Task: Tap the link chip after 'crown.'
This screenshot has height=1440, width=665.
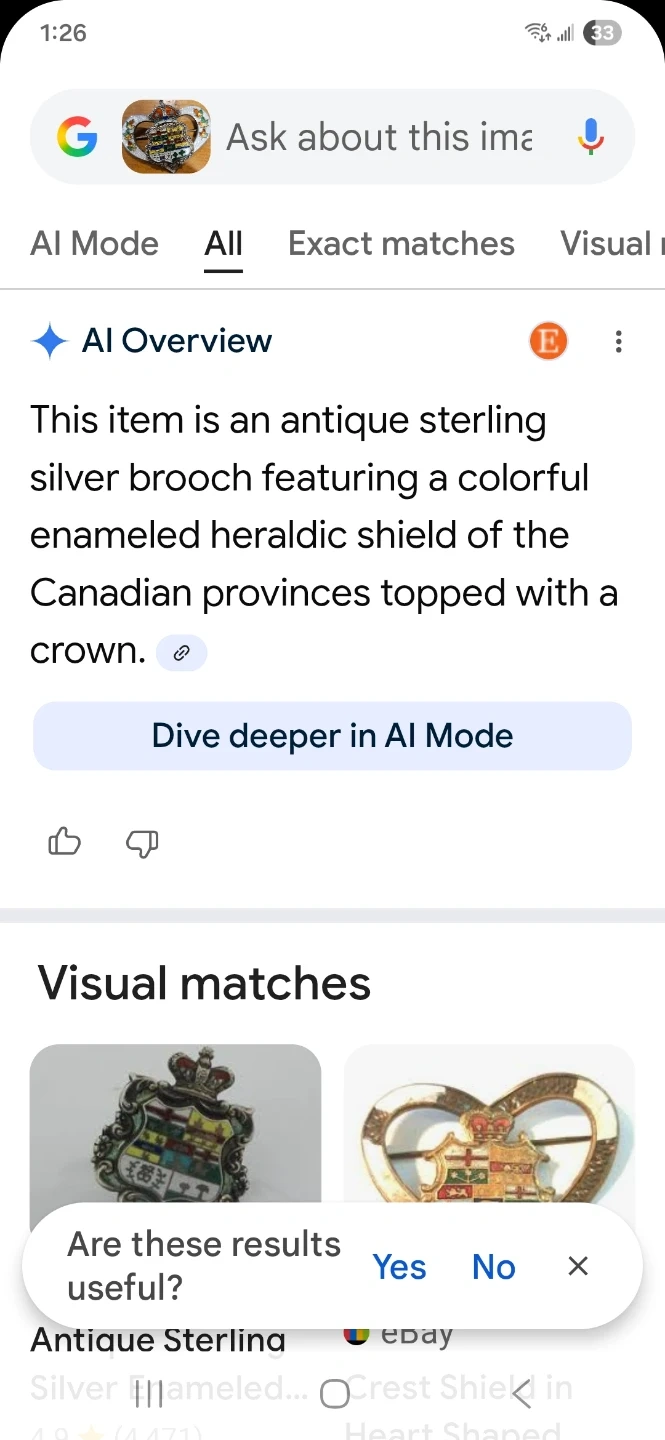Action: 182,653
